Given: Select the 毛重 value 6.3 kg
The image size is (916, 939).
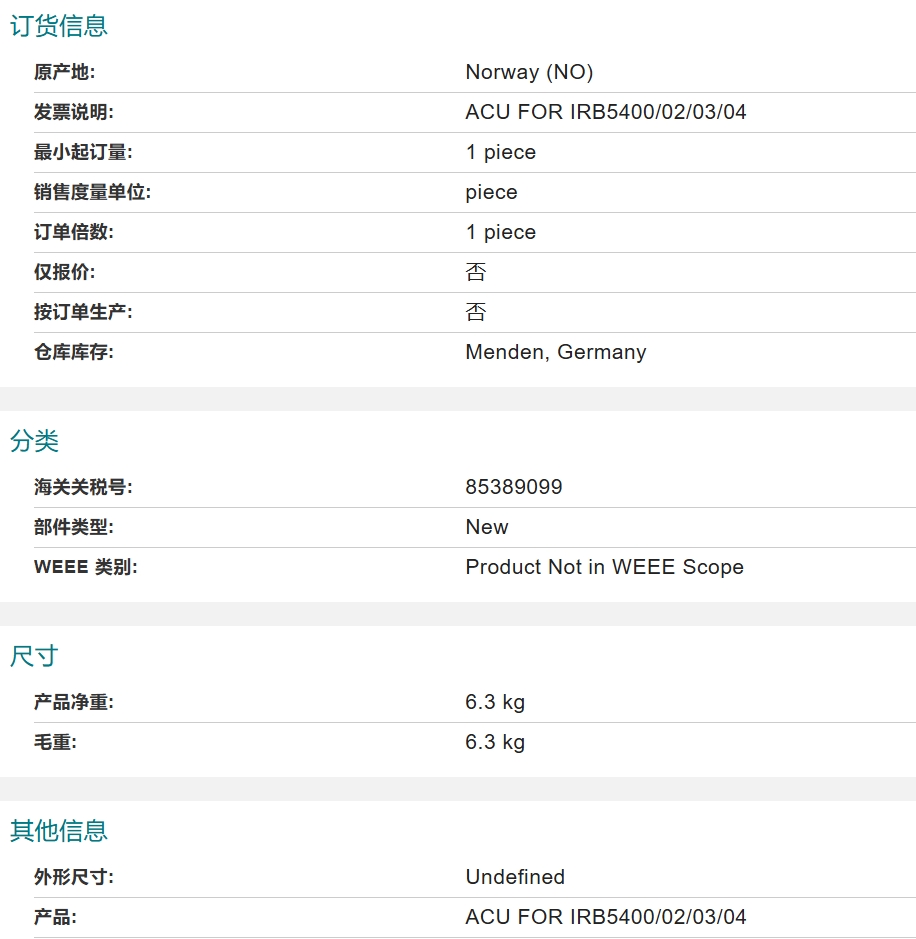Looking at the screenshot, I should [495, 743].
